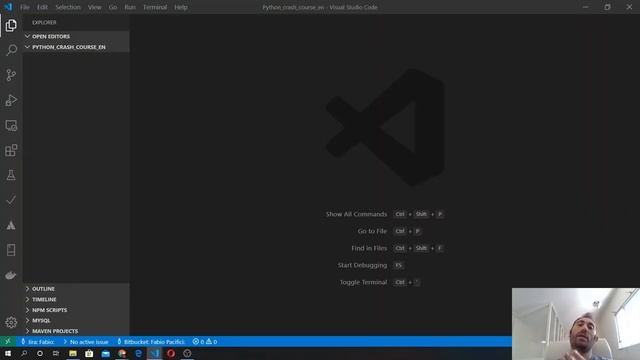Open Opera browser from taskbar
Image resolution: width=640 pixels, height=360 pixels.
pyautogui.click(x=171, y=353)
